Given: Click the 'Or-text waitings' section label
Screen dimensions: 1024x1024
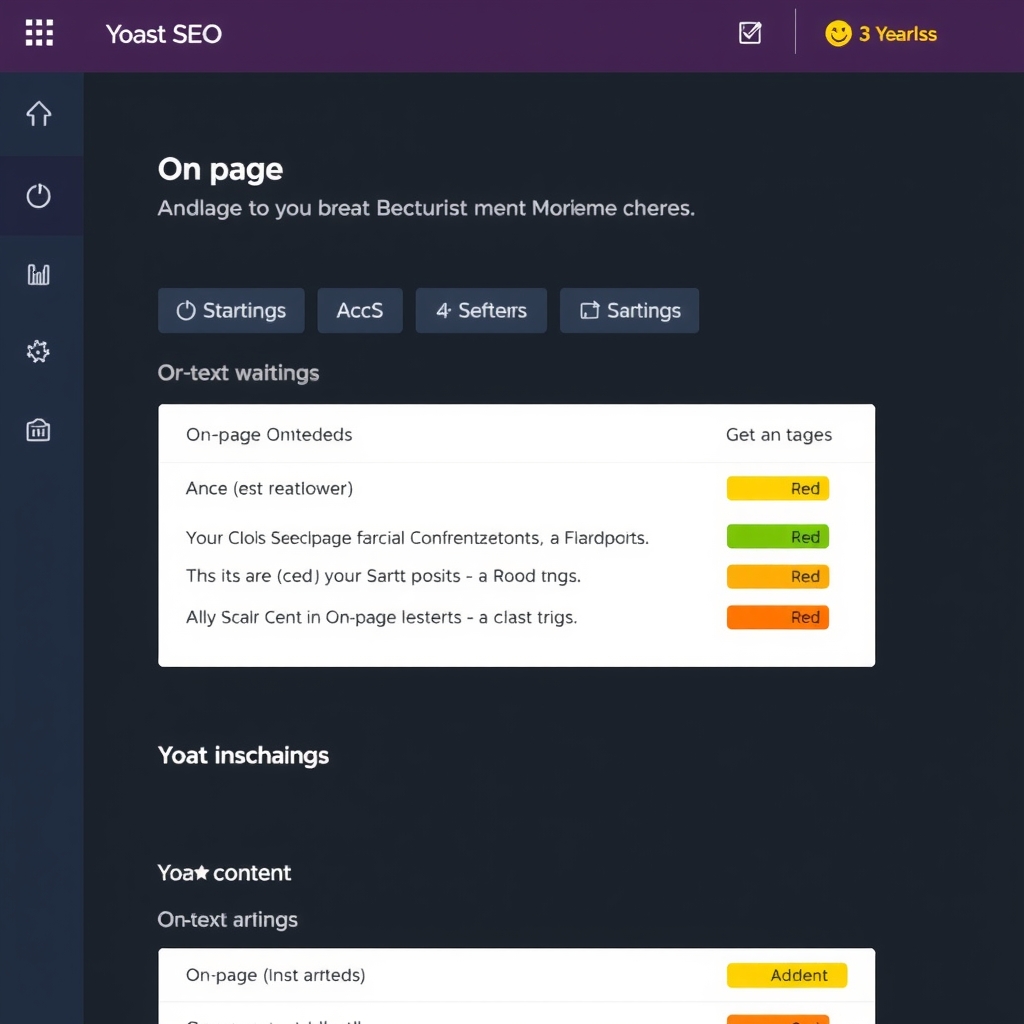Looking at the screenshot, I should point(238,373).
